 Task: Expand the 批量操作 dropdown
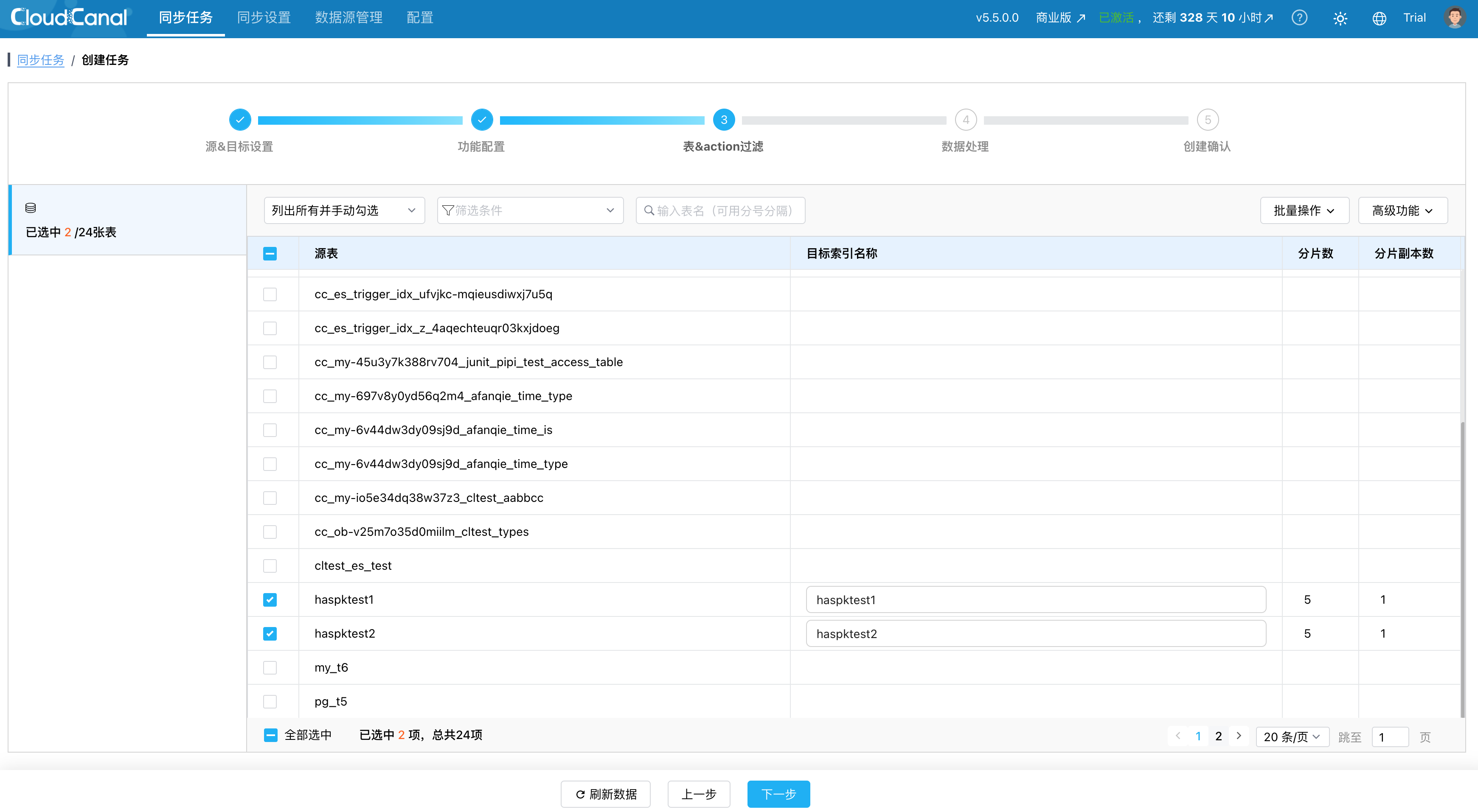tap(1304, 210)
